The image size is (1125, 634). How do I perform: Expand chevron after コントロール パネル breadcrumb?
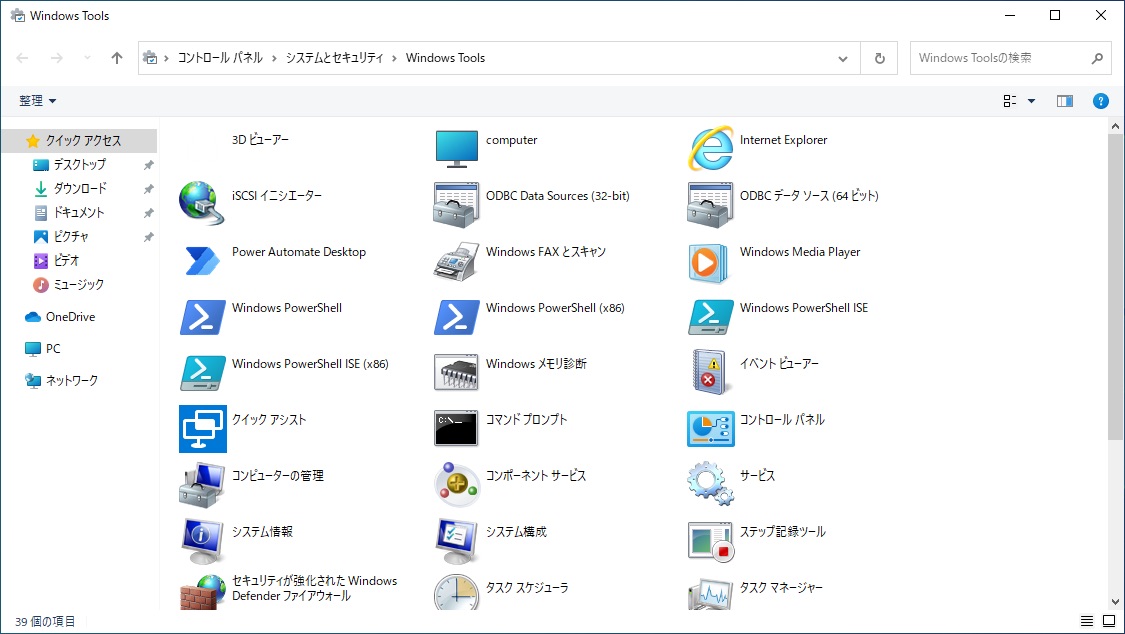click(274, 58)
